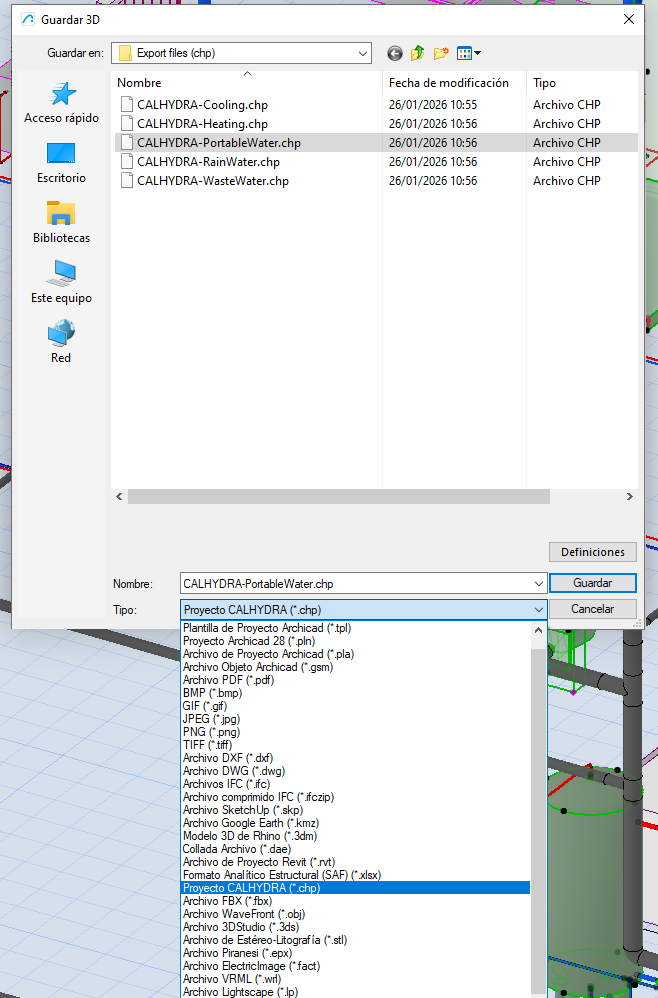Open Este equipo in sidebar
Image resolution: width=658 pixels, height=998 pixels.
point(62,283)
